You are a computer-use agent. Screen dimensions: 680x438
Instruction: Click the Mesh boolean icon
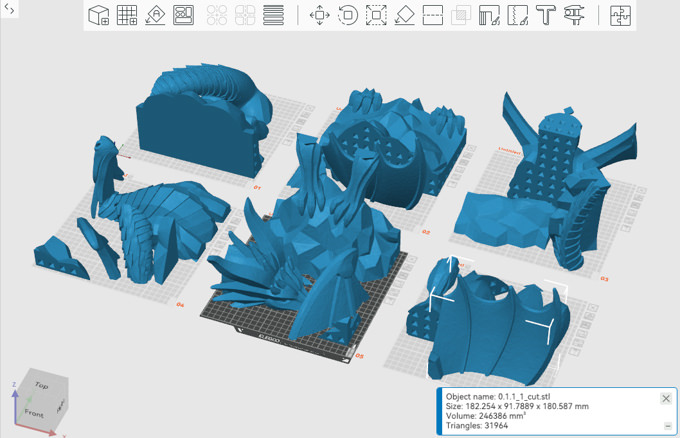pos(461,15)
